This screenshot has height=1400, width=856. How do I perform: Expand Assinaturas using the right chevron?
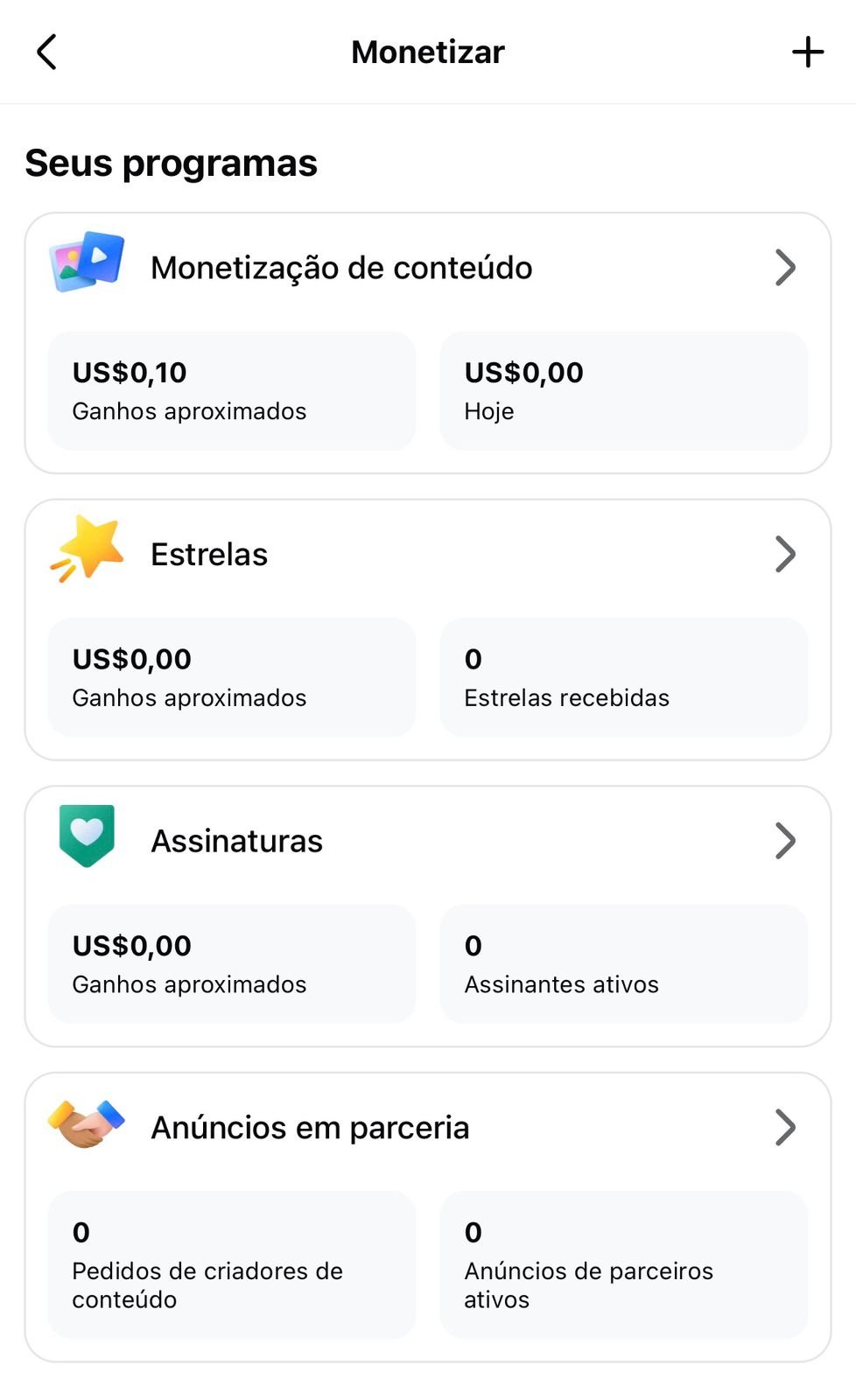pyautogui.click(x=785, y=841)
